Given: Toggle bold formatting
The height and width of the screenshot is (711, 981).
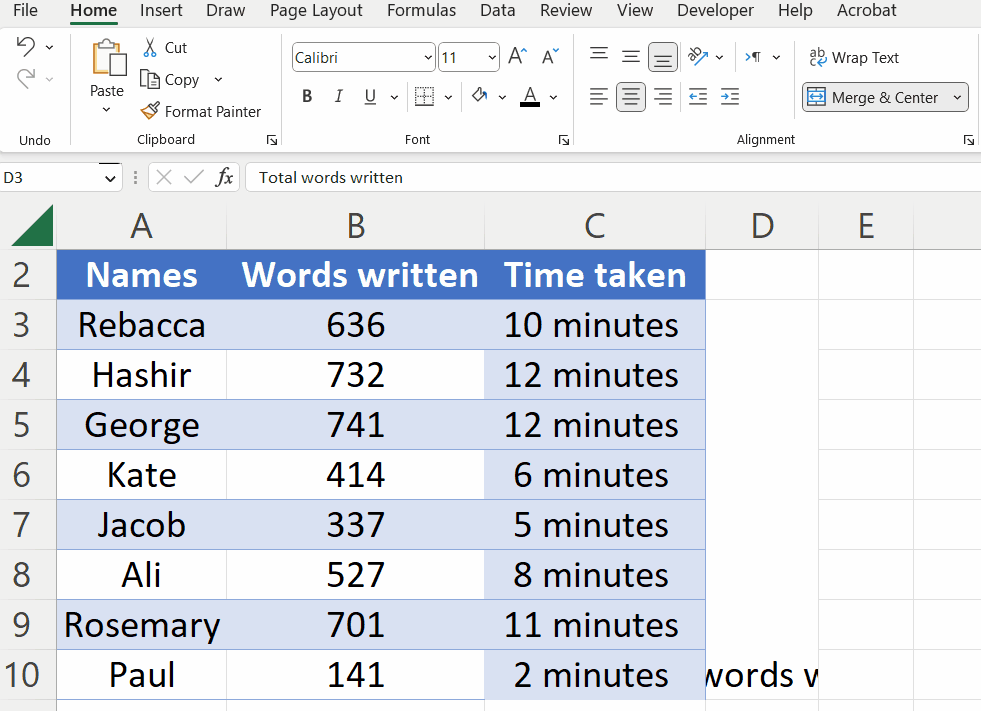Looking at the screenshot, I should tap(307, 96).
